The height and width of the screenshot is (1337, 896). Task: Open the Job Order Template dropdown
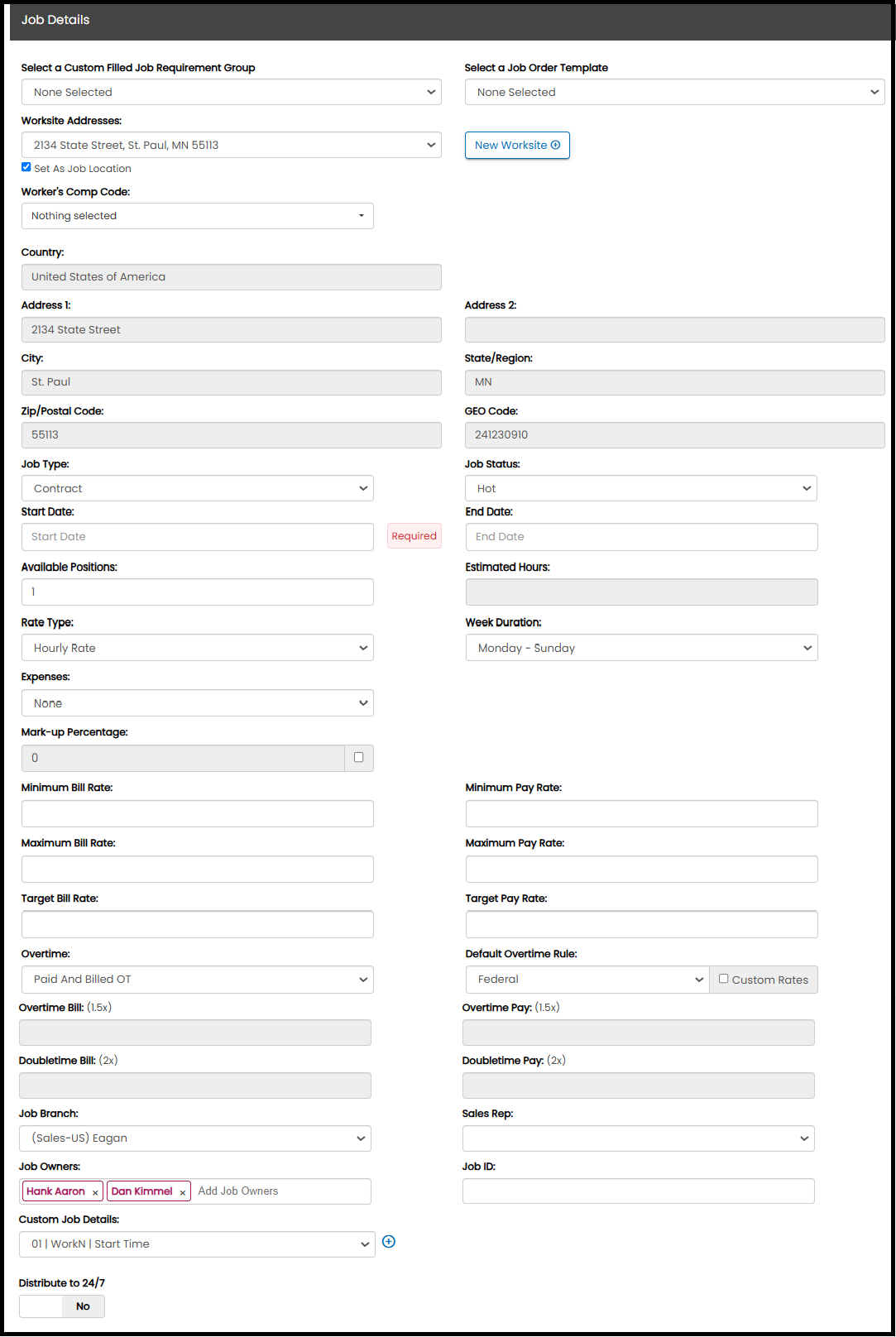(674, 92)
